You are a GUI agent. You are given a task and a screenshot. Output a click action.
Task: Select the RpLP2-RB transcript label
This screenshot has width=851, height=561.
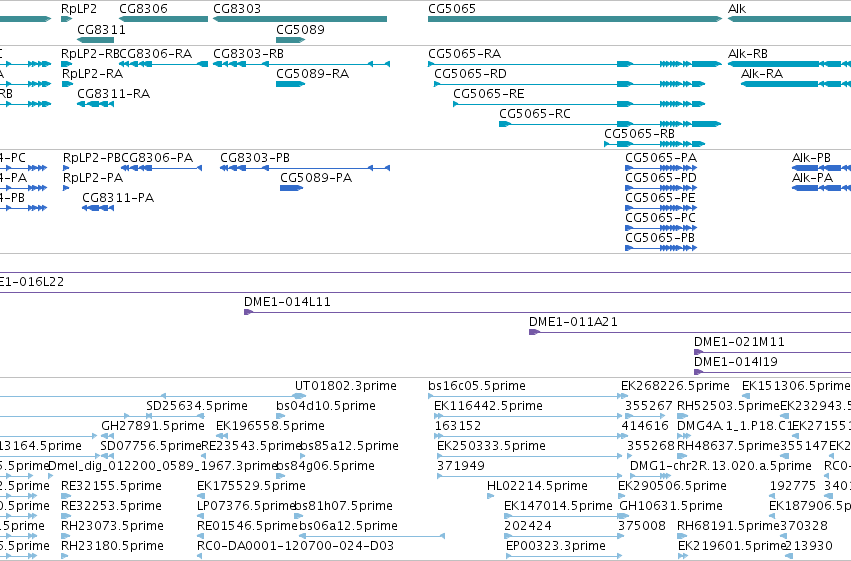[90, 54]
